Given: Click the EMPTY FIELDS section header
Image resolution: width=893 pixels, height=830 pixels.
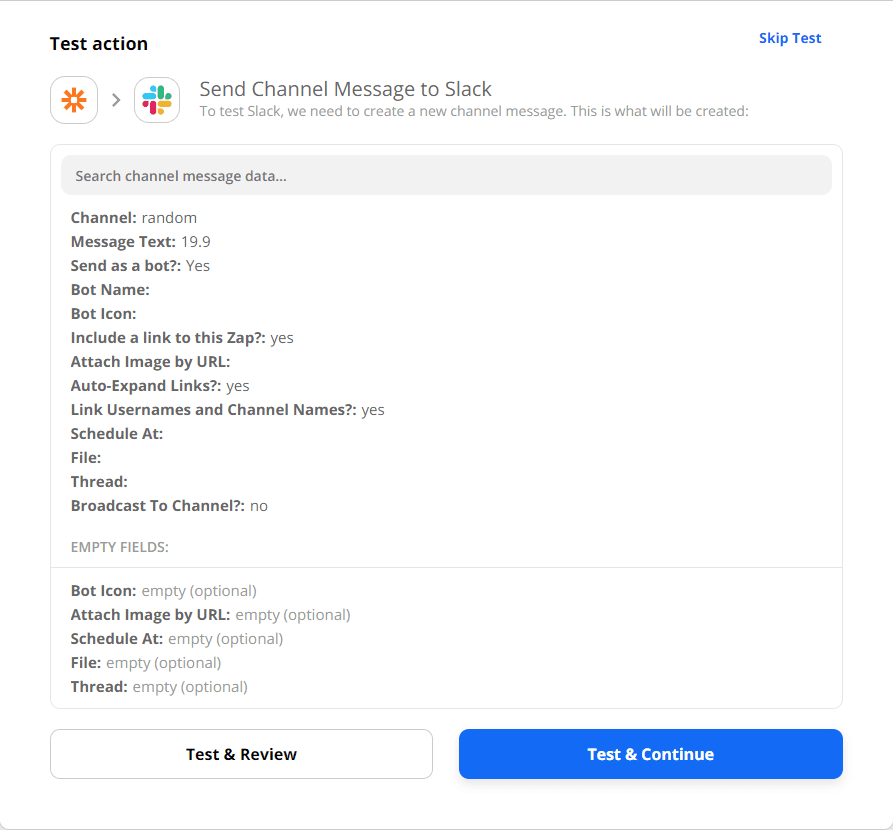Looking at the screenshot, I should click(x=120, y=548).
